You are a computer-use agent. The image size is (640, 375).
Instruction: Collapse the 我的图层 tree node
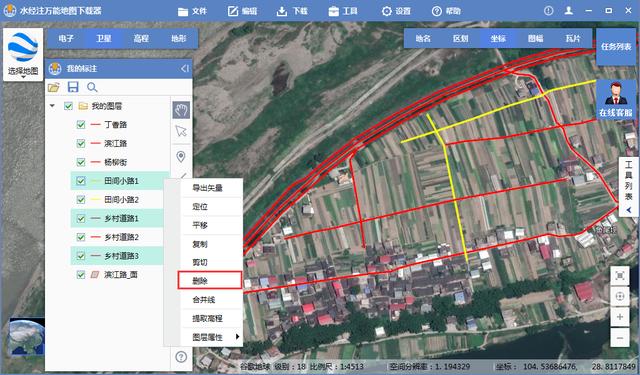52,106
